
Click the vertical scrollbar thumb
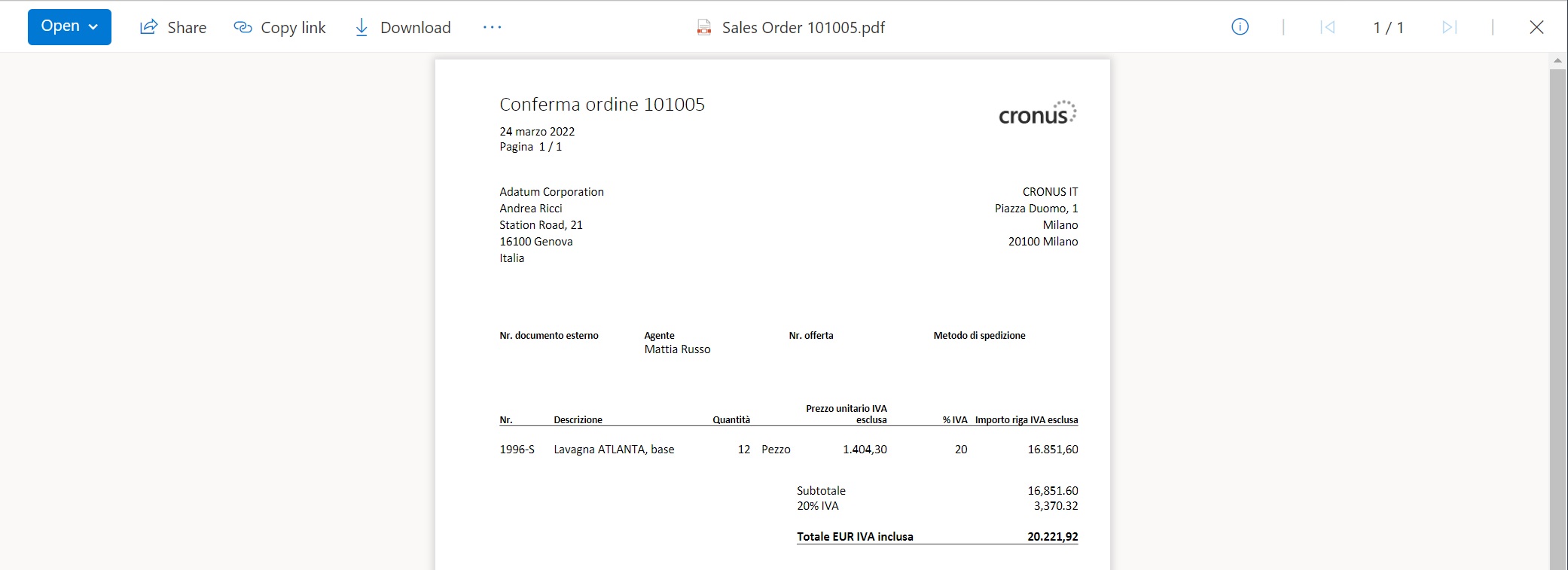1557,316
